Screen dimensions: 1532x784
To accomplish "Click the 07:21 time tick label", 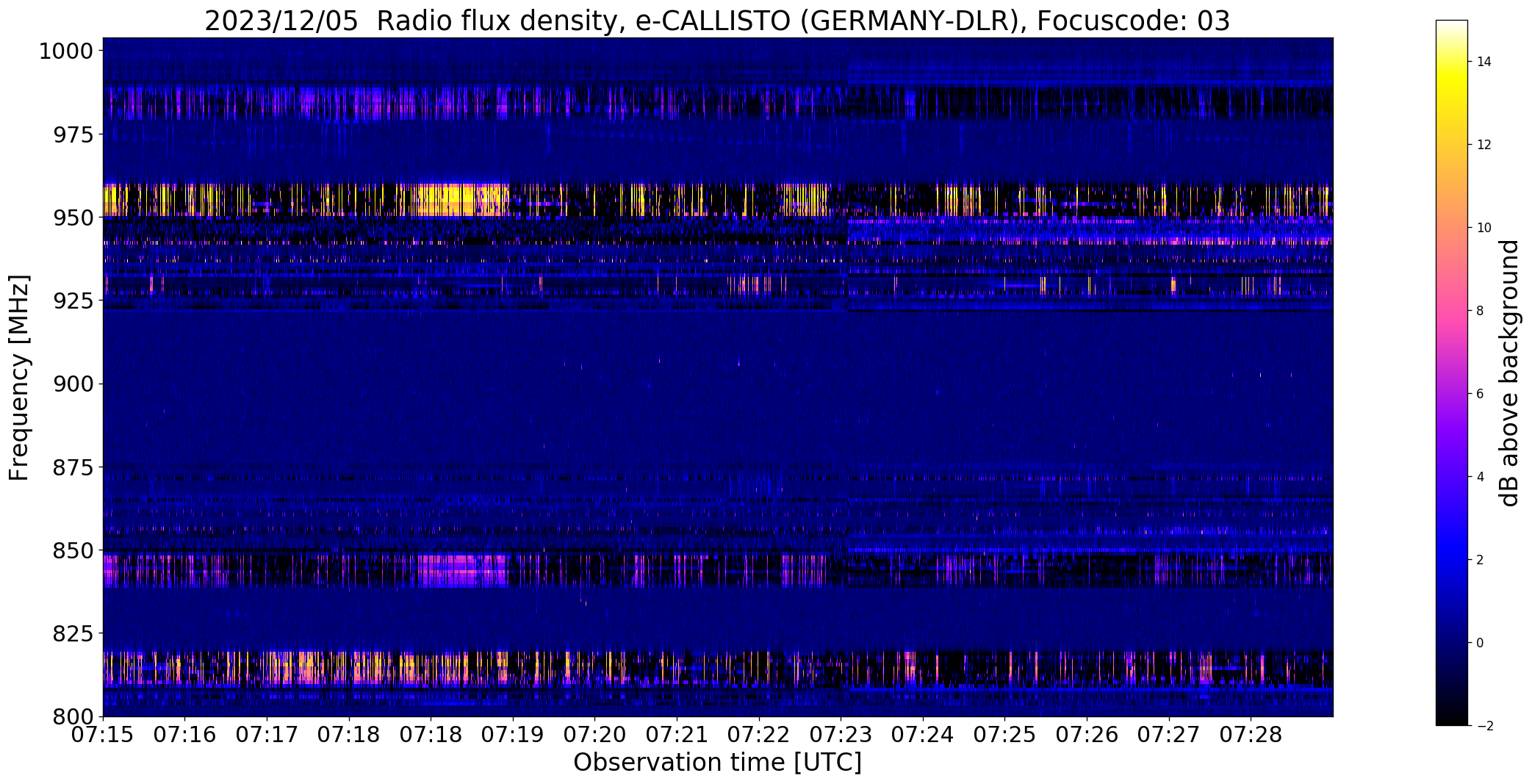I will click(677, 735).
